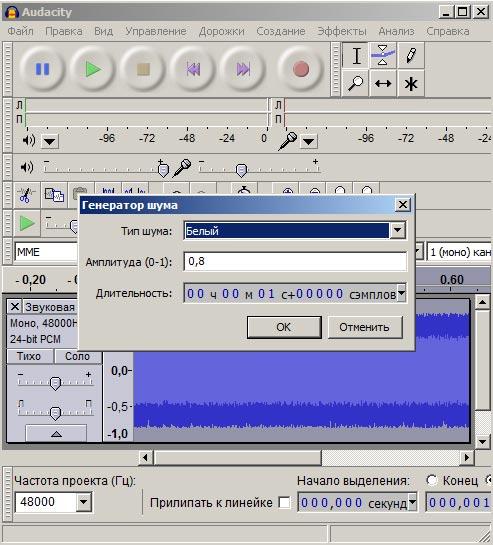Select the Draw pencil tool
The width and height of the screenshot is (493, 545).
[x=411, y=56]
